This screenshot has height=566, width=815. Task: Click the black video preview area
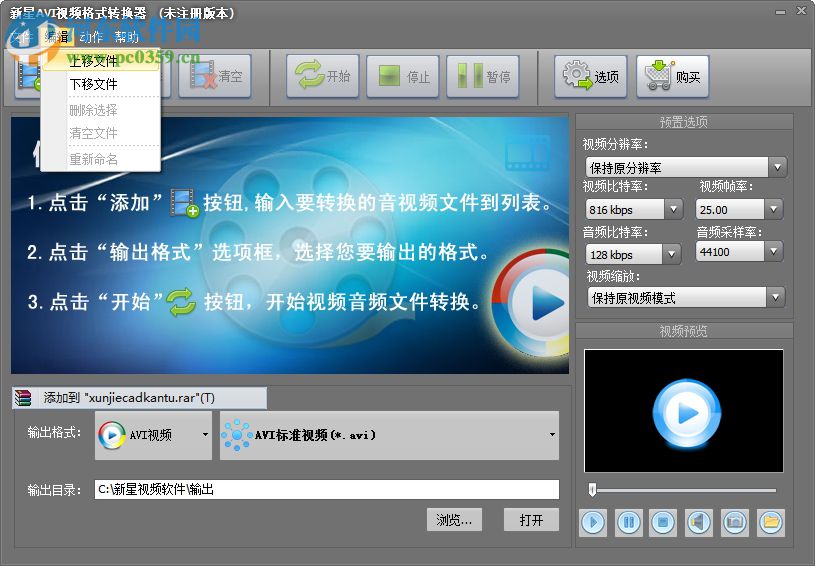[x=684, y=411]
